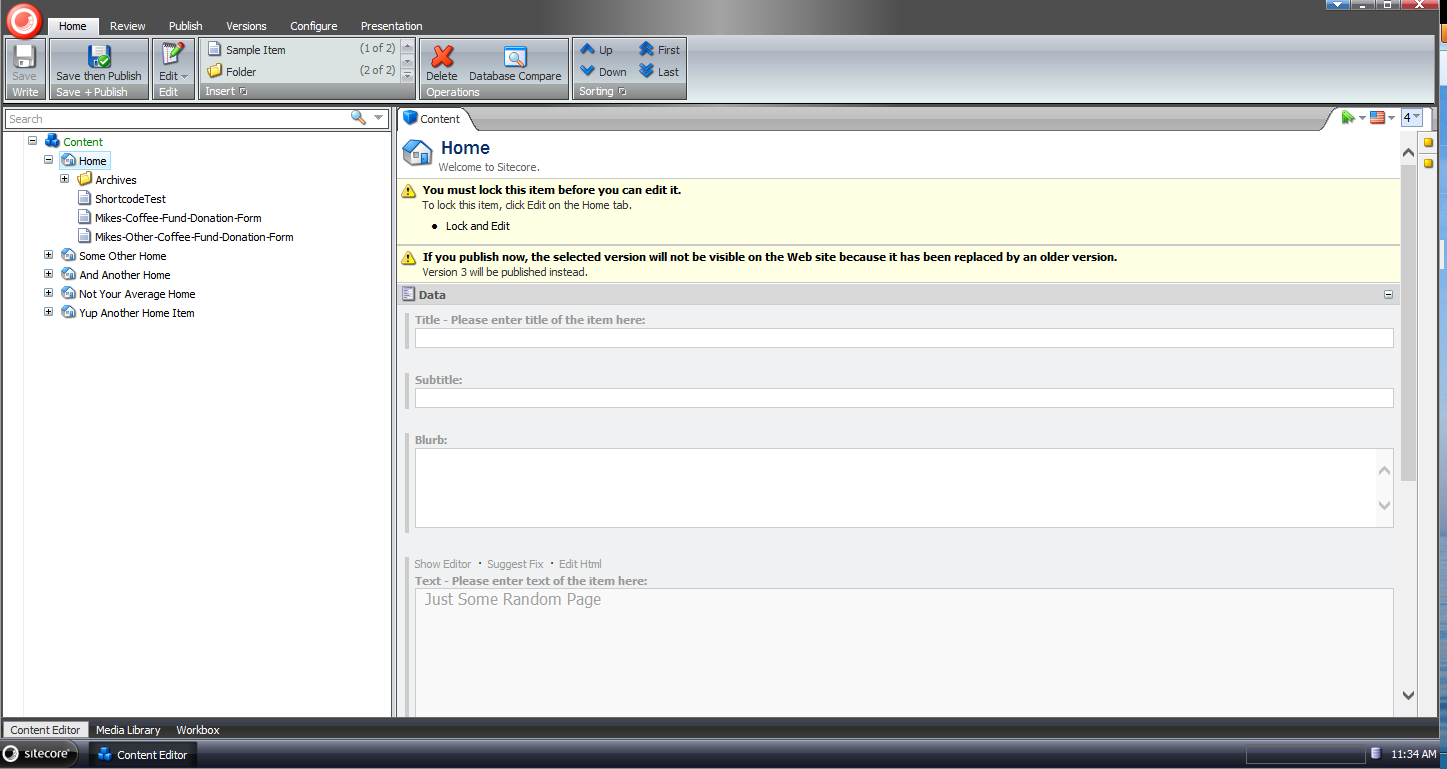Select ShortcodeTest in content tree

click(130, 199)
